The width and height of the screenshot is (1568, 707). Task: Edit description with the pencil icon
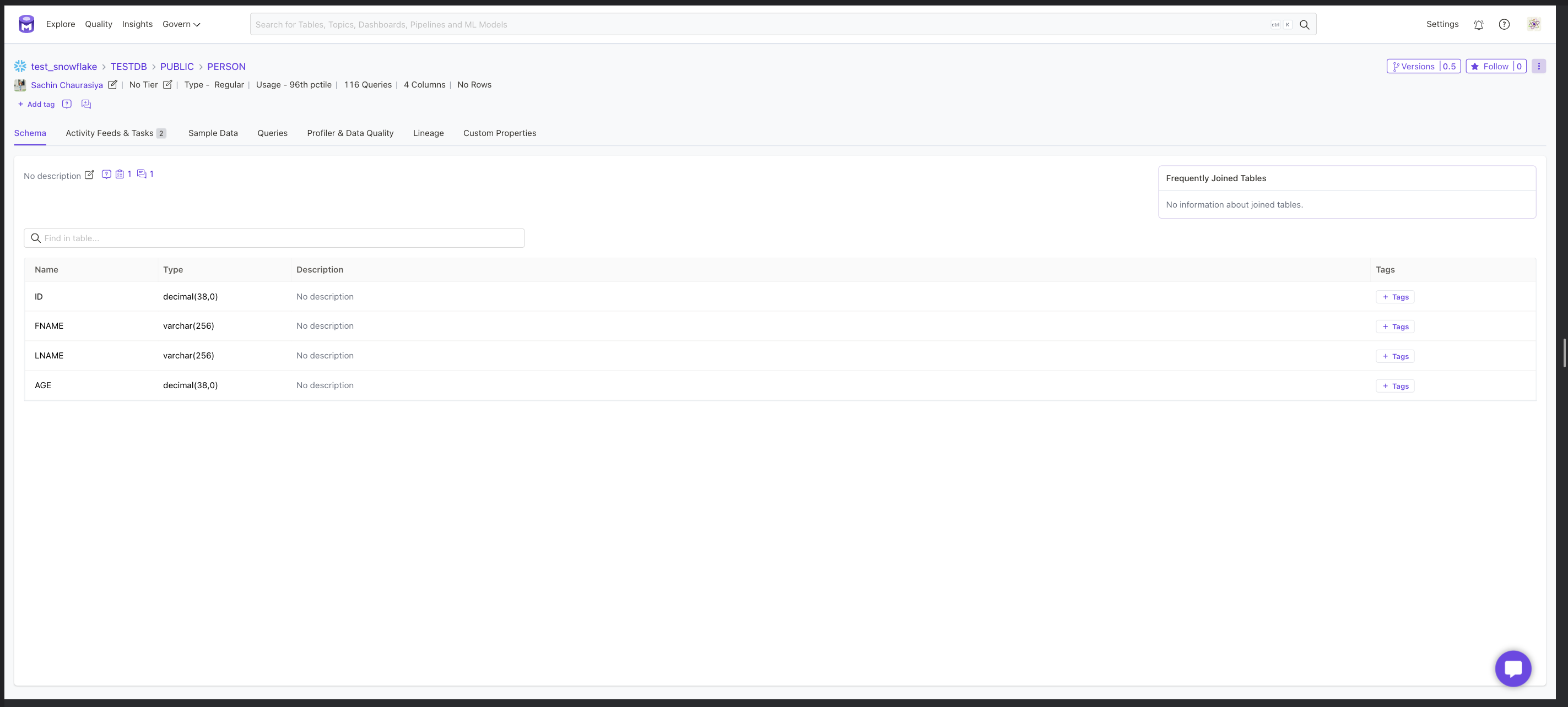click(x=90, y=175)
